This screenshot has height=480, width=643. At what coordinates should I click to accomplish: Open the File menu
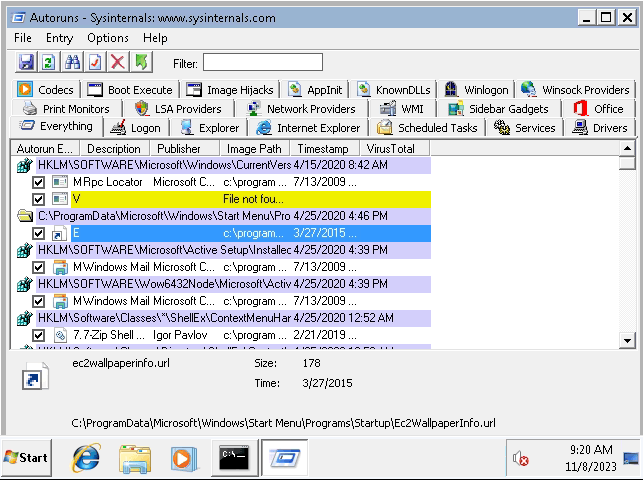pyautogui.click(x=23, y=38)
